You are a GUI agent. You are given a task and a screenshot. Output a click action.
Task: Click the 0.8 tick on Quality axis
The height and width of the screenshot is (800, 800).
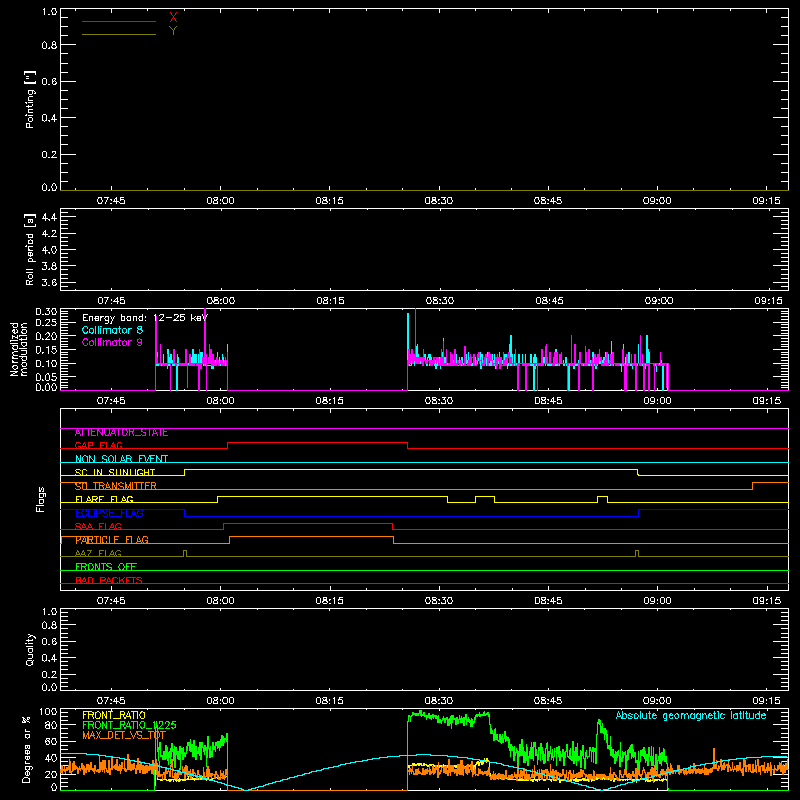[49, 626]
